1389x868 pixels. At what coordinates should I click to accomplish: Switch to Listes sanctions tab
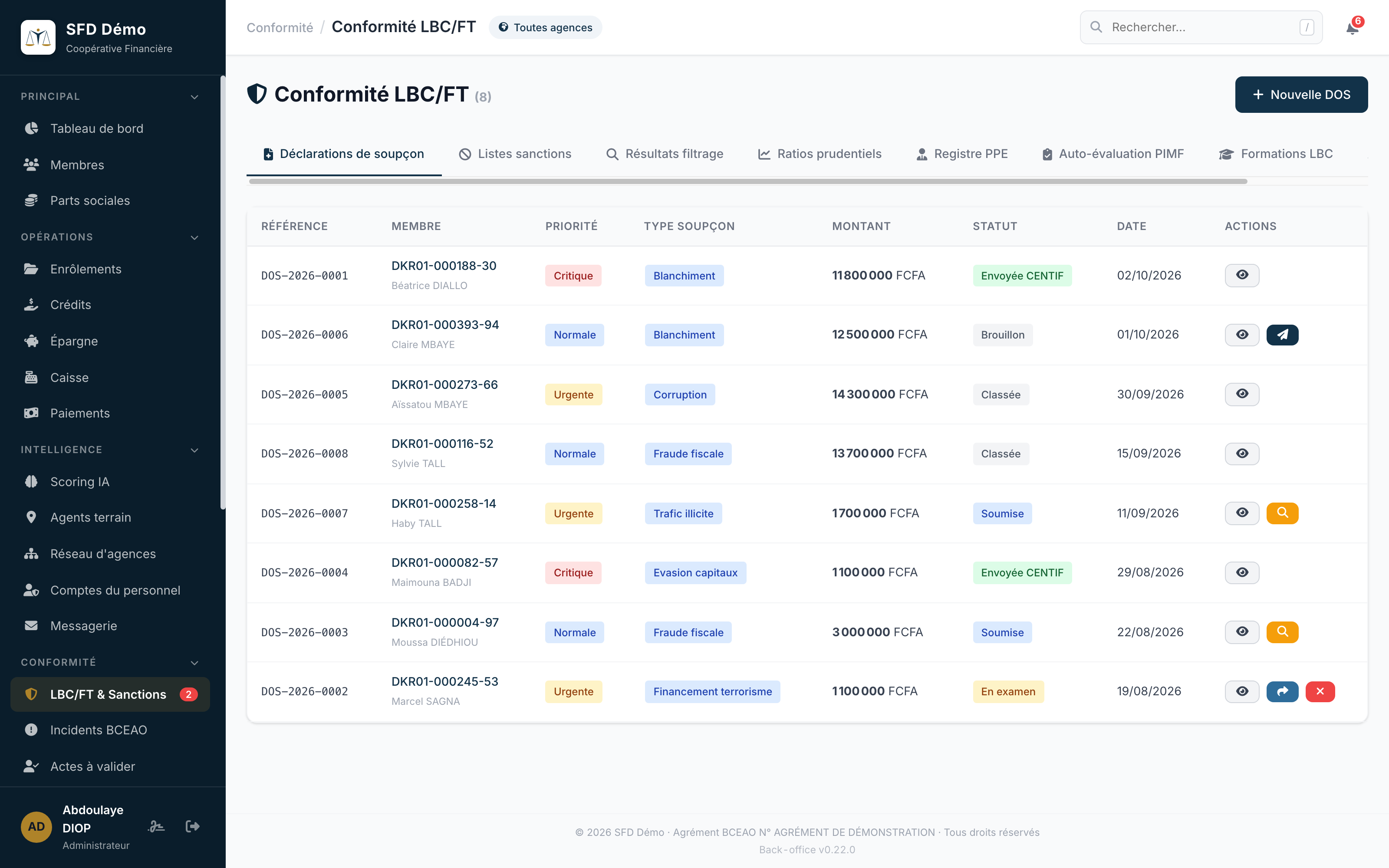click(x=515, y=154)
